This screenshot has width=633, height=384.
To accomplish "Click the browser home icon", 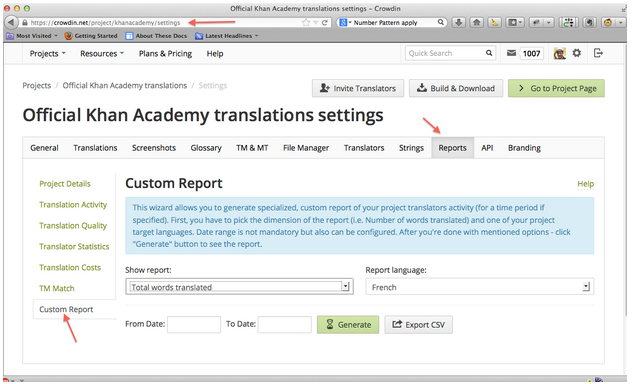I will pos(476,23).
